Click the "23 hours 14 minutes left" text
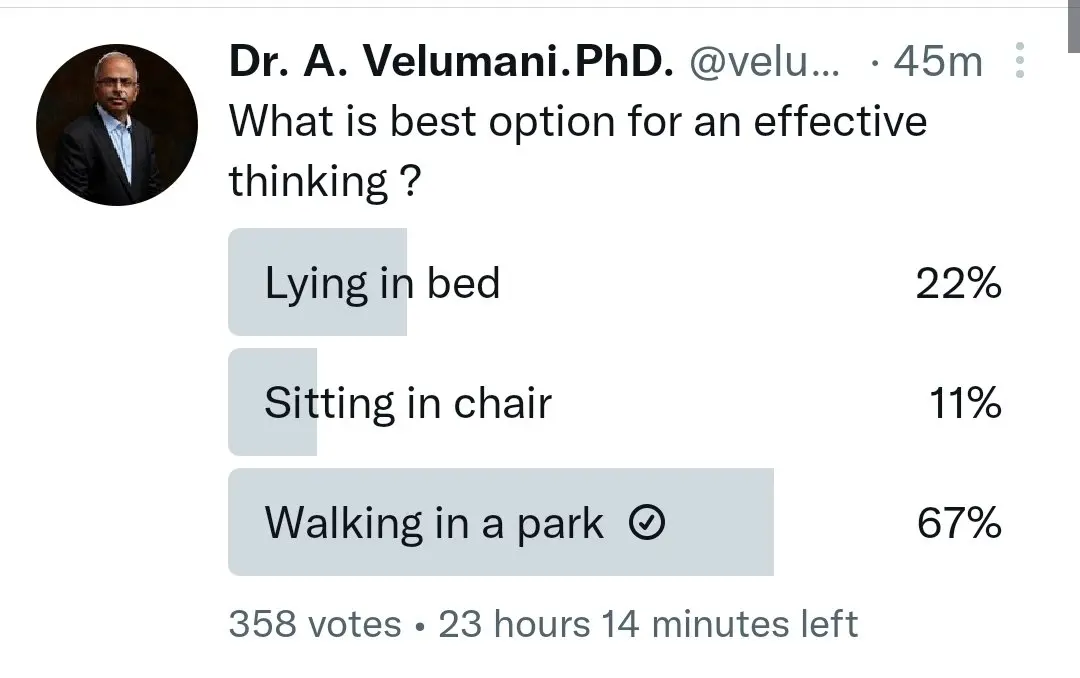The image size is (1080, 678). point(648,624)
